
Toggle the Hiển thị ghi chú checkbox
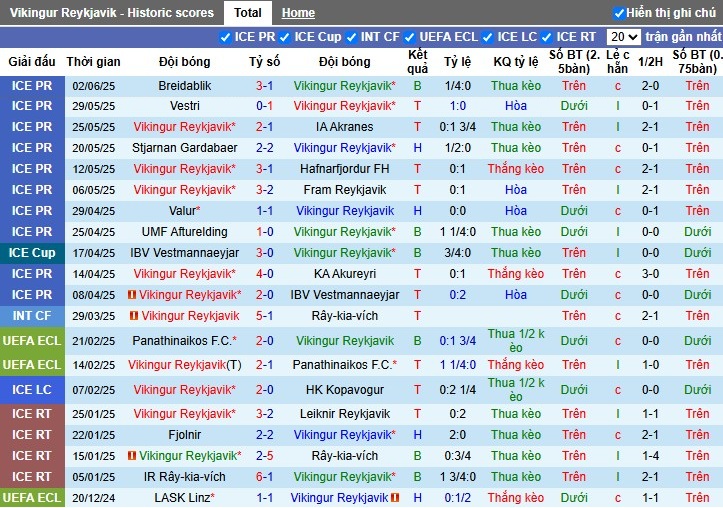619,13
